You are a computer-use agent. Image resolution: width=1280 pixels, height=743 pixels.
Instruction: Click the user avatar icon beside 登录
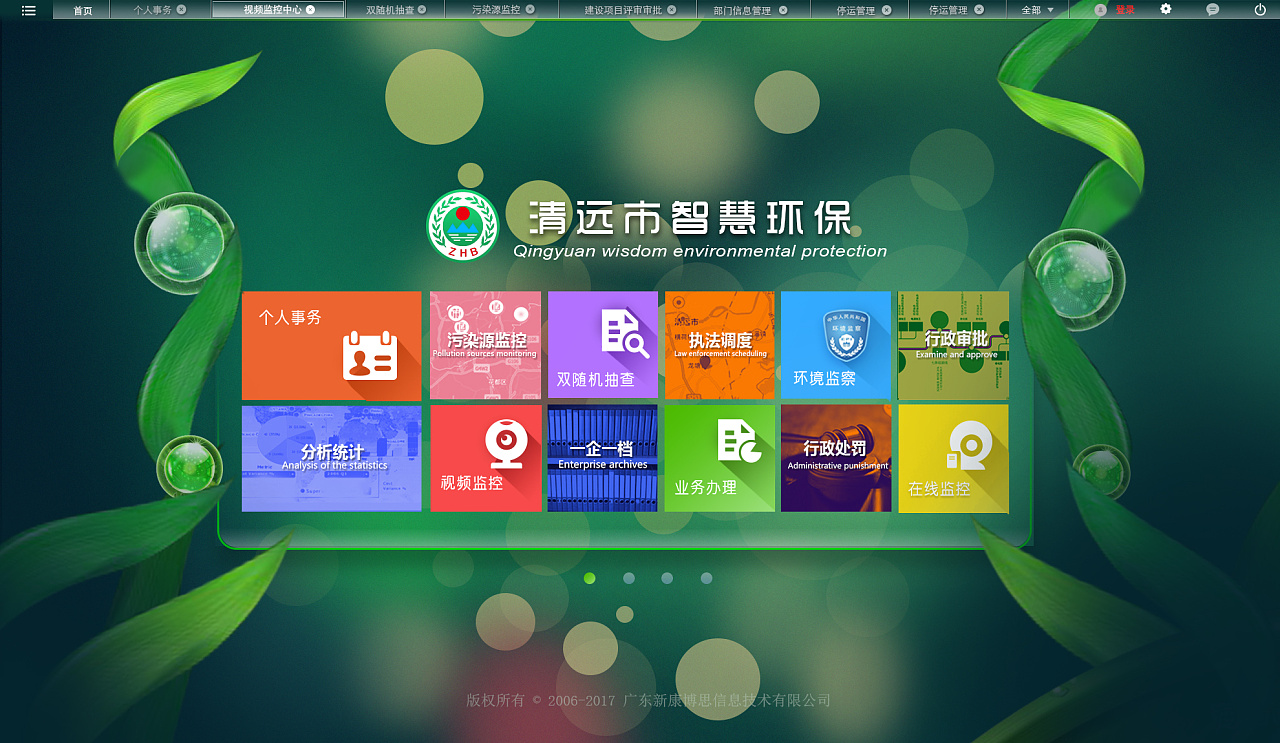[x=1100, y=9]
